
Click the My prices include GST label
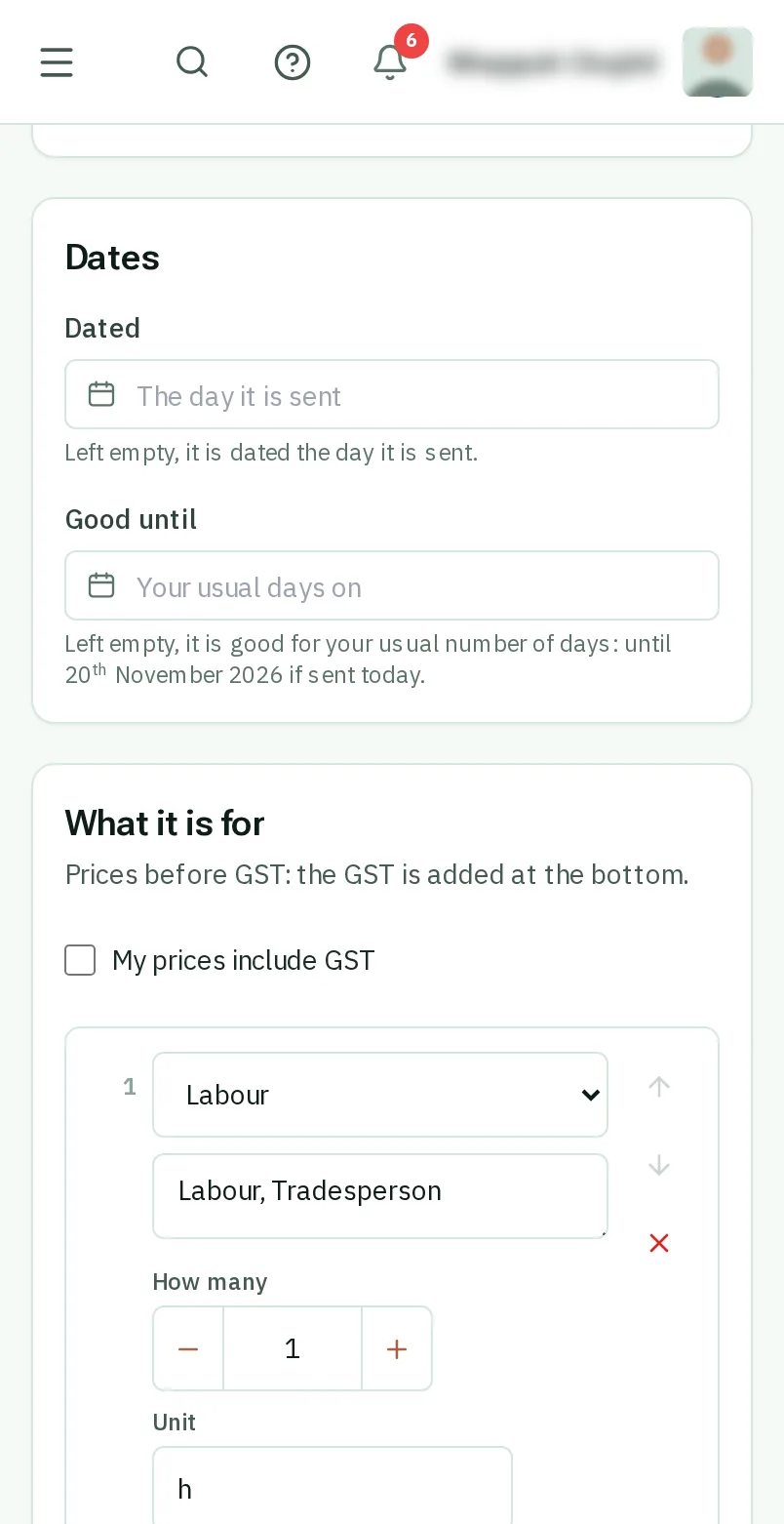pyautogui.click(x=243, y=960)
